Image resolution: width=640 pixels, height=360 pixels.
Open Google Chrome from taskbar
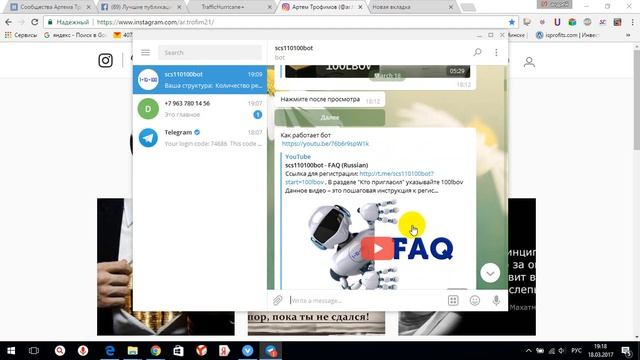click(x=156, y=351)
